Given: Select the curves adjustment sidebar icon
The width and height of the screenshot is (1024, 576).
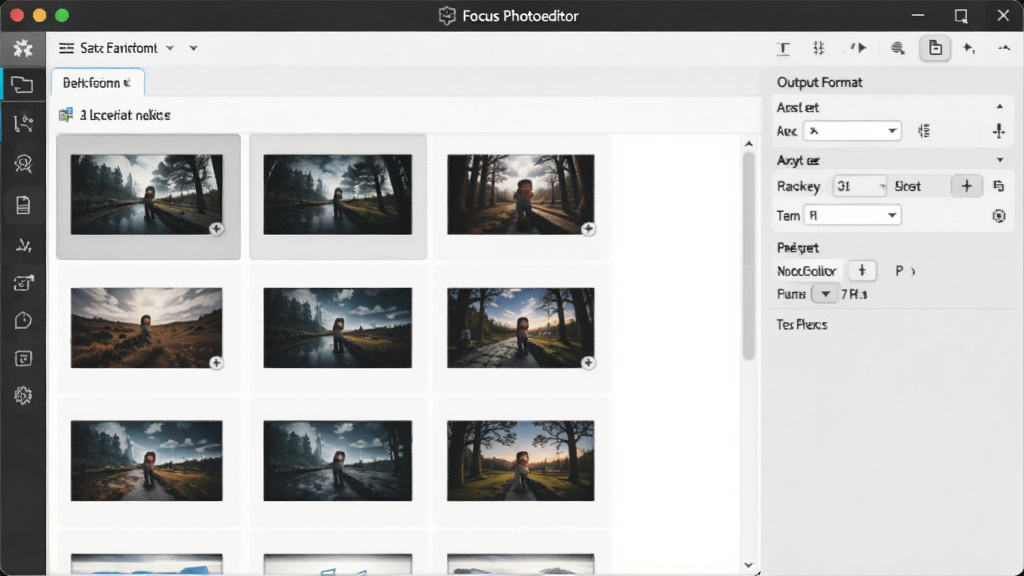Looking at the screenshot, I should click(x=23, y=245).
